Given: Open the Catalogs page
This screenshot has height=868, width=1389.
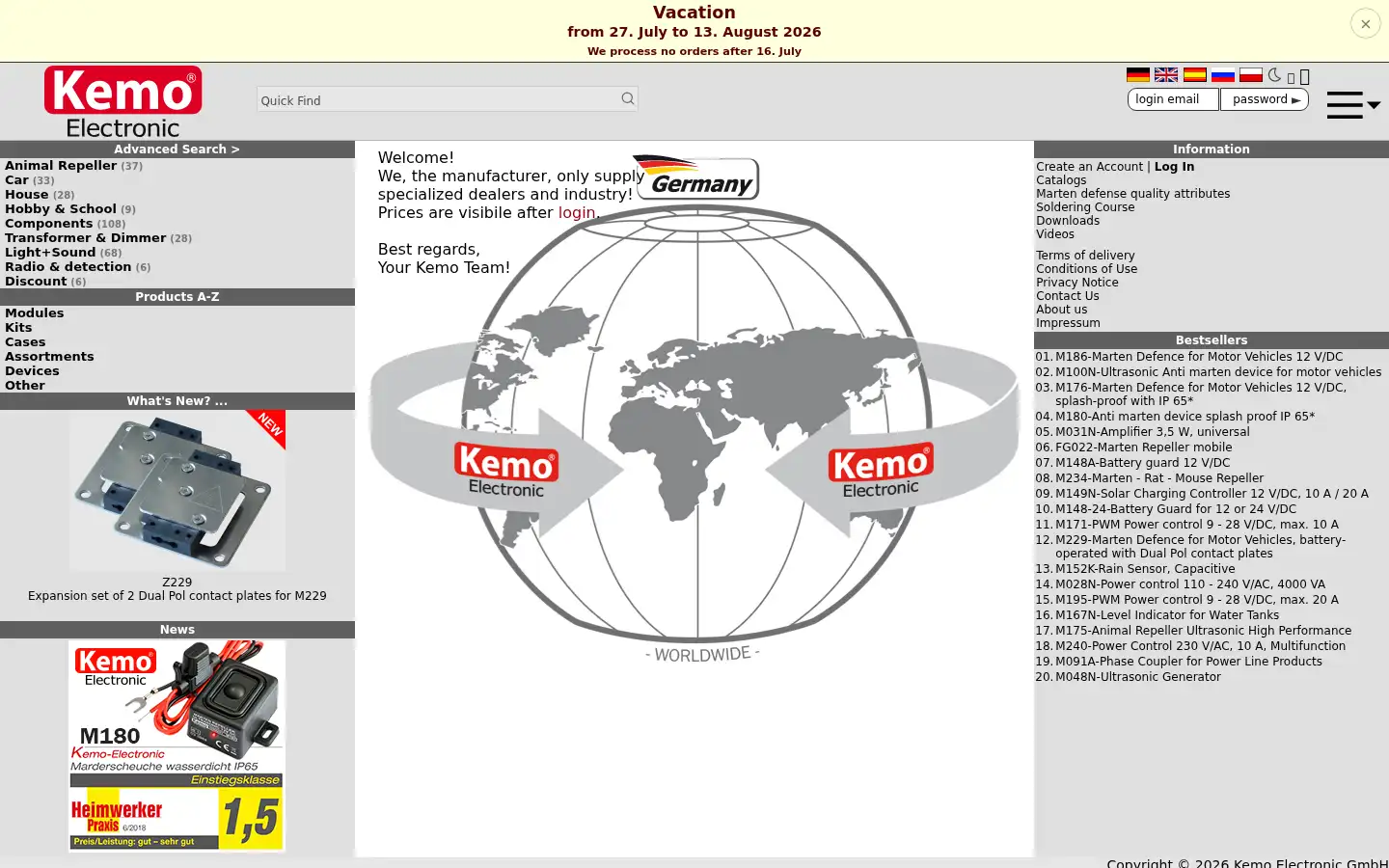Looking at the screenshot, I should [1061, 180].
